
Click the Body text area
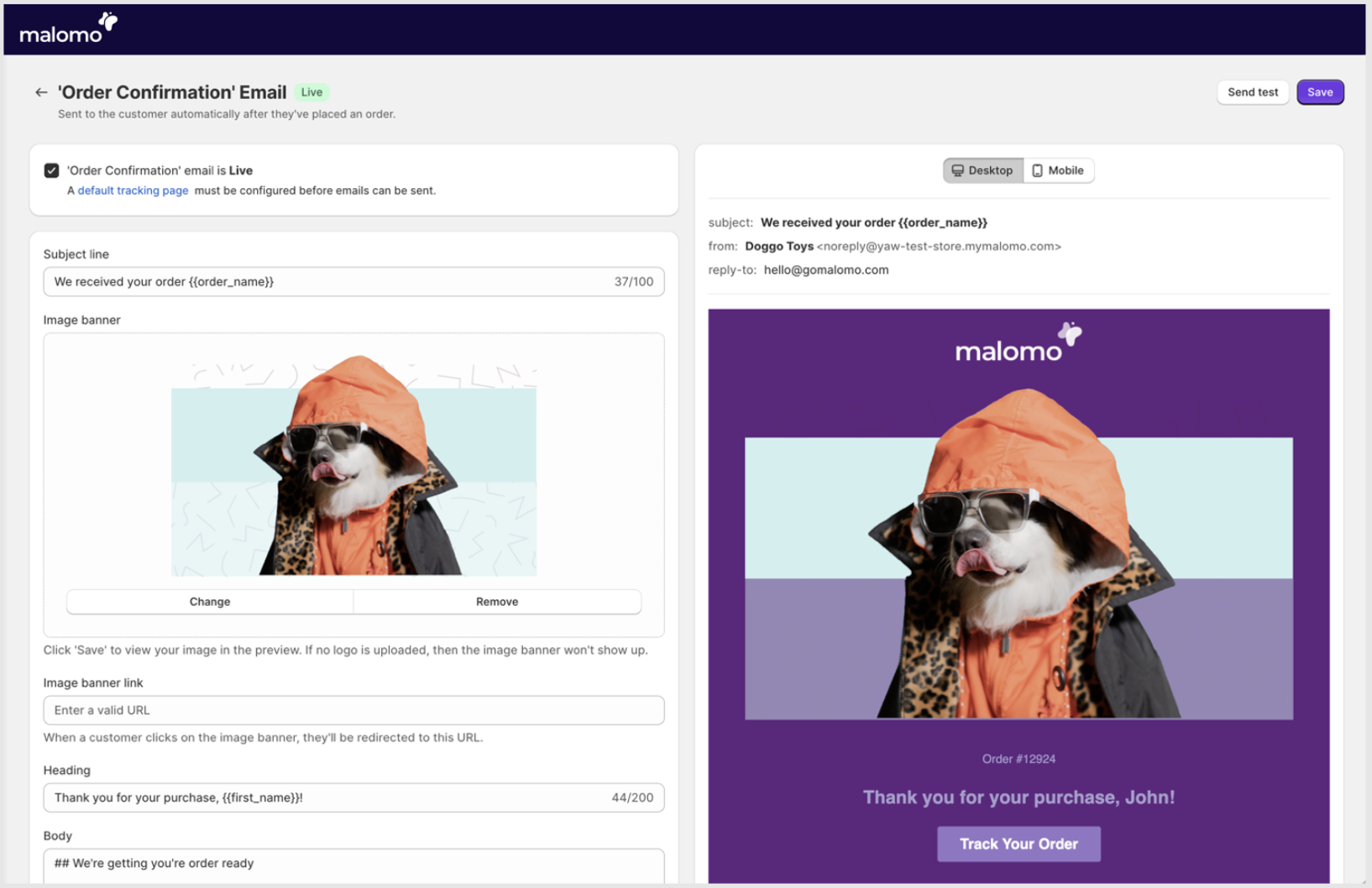pyautogui.click(x=353, y=864)
